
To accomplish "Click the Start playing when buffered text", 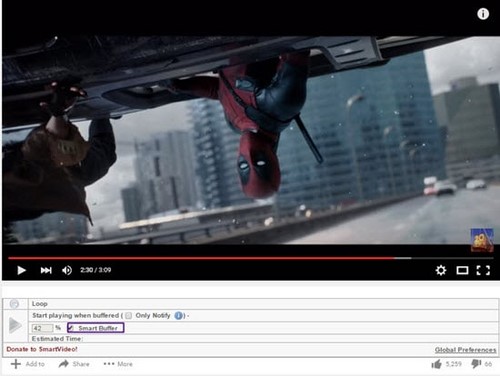I will (x=76, y=315).
